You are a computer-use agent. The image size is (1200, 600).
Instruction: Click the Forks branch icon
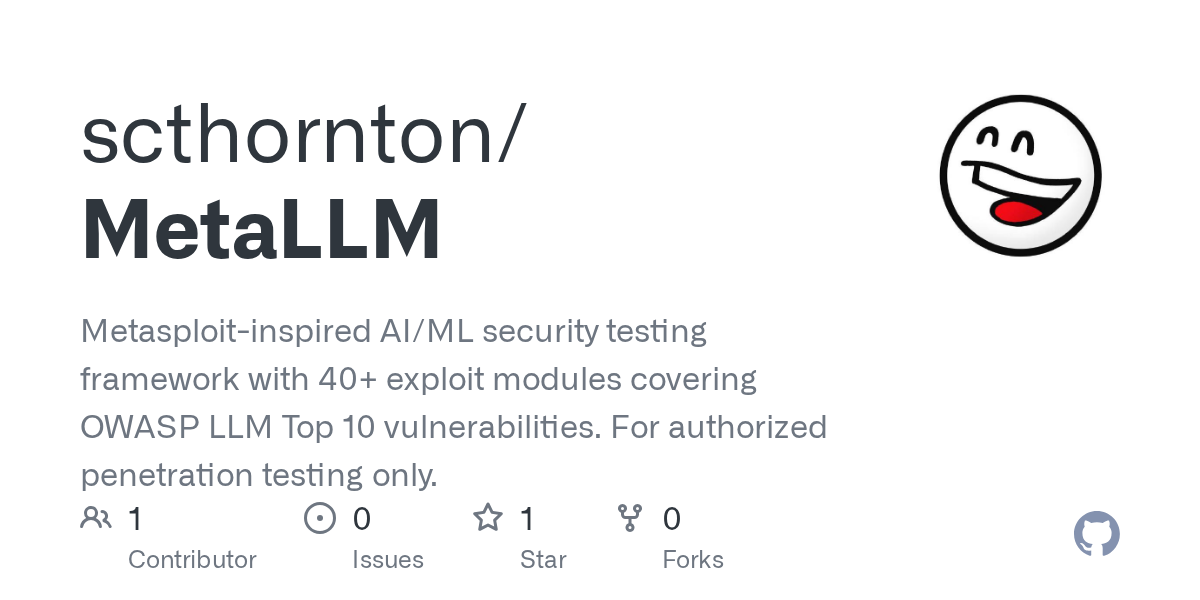pyautogui.click(x=630, y=518)
